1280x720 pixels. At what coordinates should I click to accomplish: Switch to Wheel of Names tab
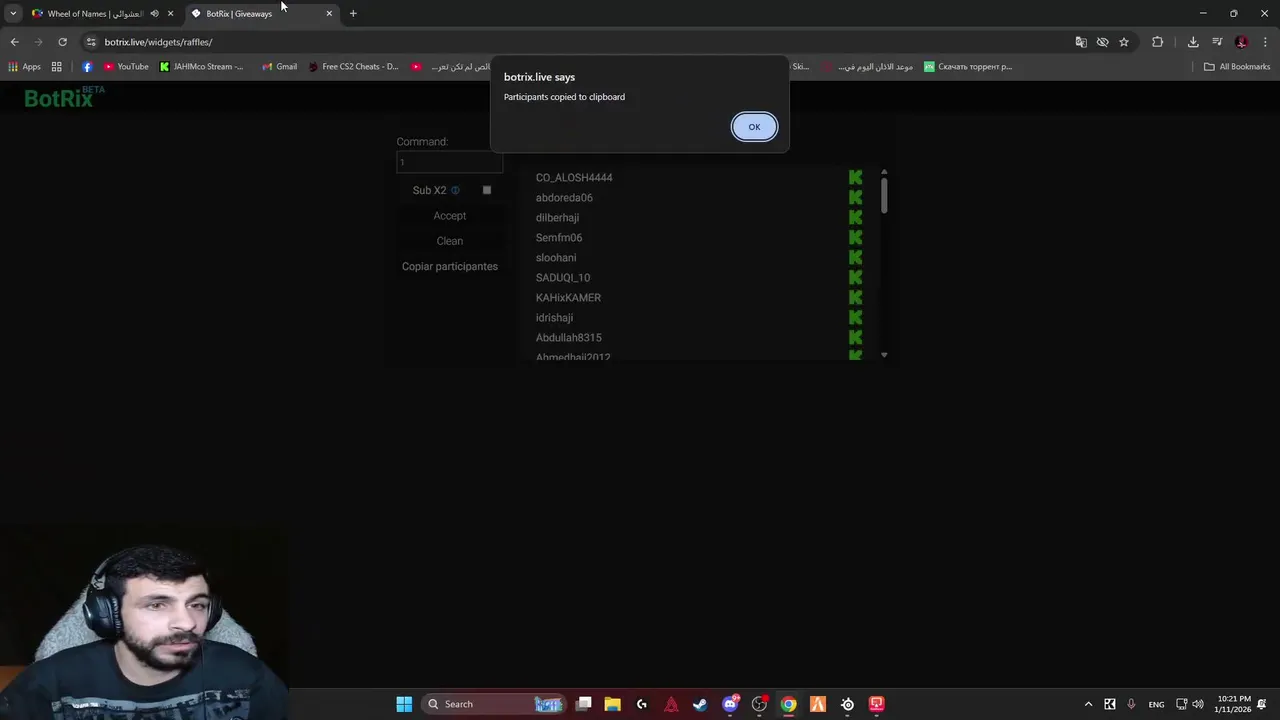coord(95,14)
